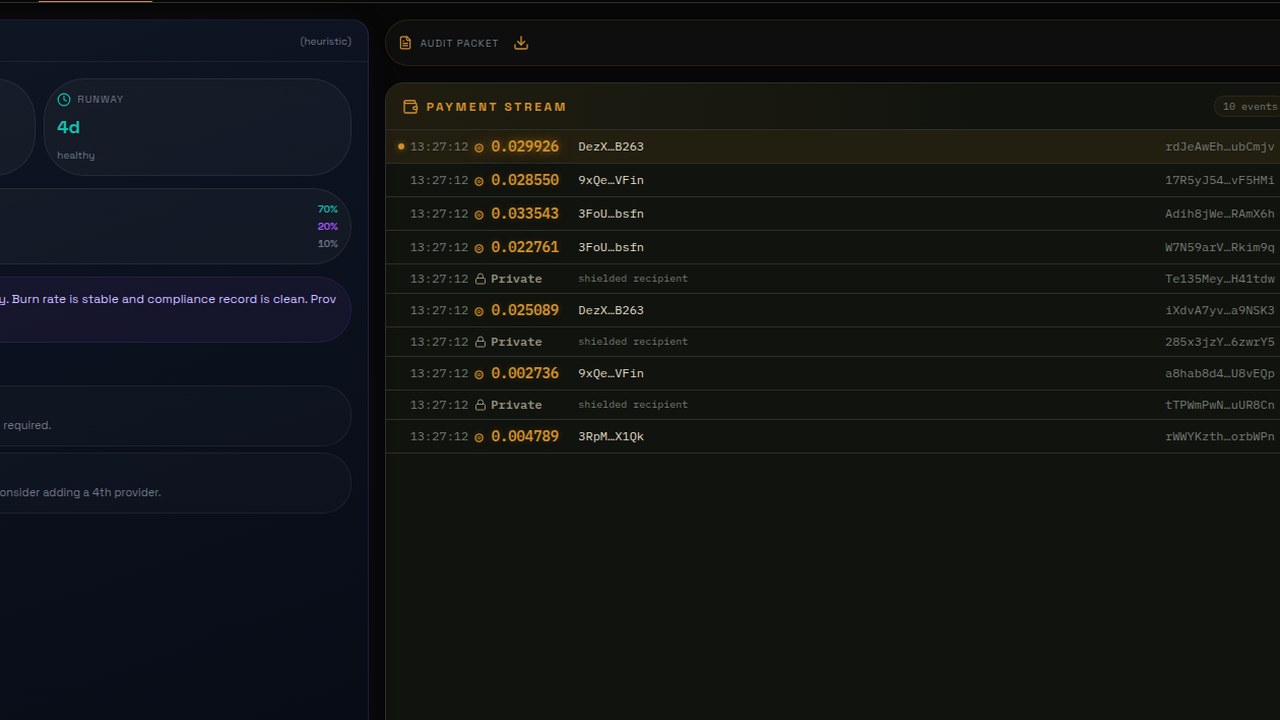Select transaction hash Adih8jWe…RAmX6h
The width and height of the screenshot is (1280, 720).
point(1220,214)
